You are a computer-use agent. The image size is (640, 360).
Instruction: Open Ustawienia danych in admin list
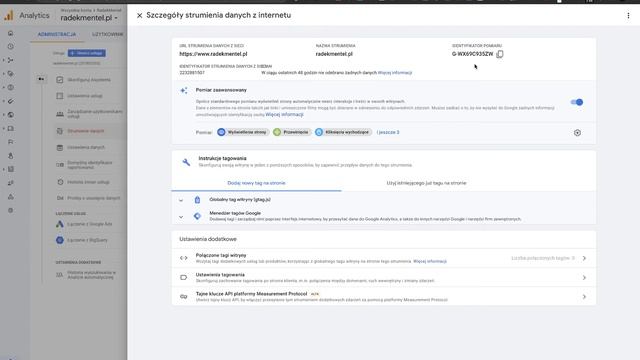pyautogui.click(x=86, y=147)
